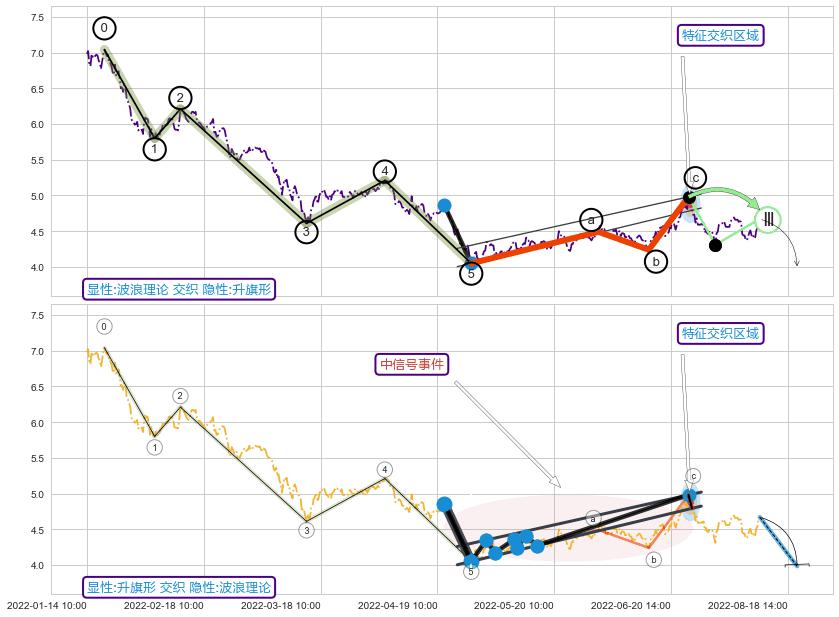
Task: Click small wave label 3 in lower chart
Action: (307, 530)
